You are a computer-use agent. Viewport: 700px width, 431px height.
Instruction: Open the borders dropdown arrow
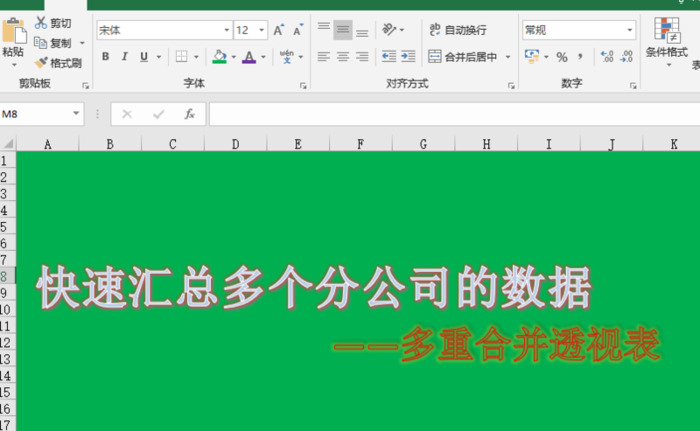click(196, 57)
